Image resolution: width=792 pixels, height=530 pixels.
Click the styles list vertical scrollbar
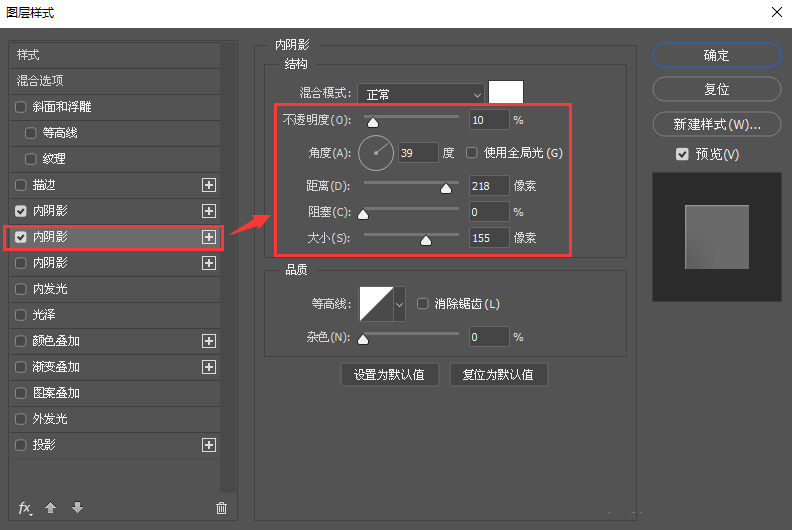[229, 267]
